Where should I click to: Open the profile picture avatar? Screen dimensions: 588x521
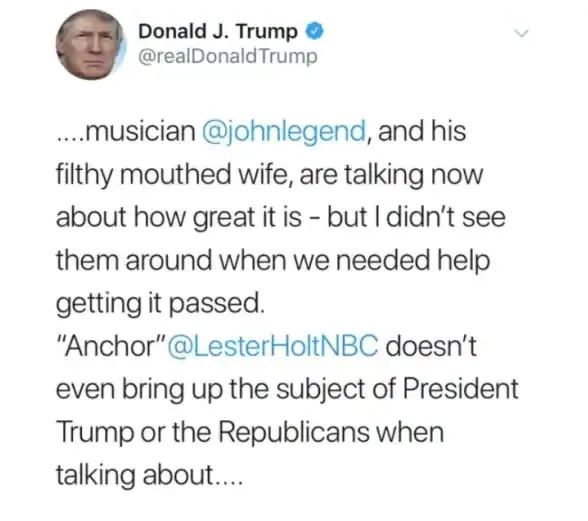pyautogui.click(x=91, y=45)
